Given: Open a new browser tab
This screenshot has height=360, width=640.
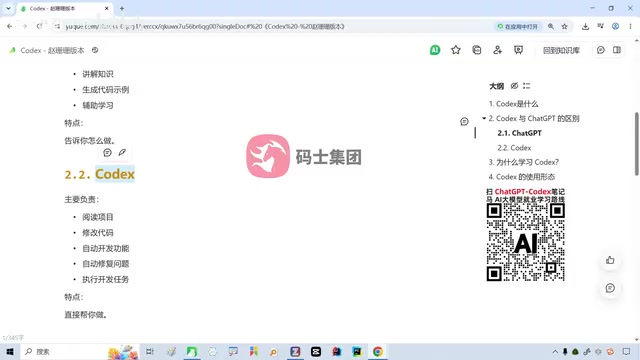Looking at the screenshot, I should (x=122, y=8).
